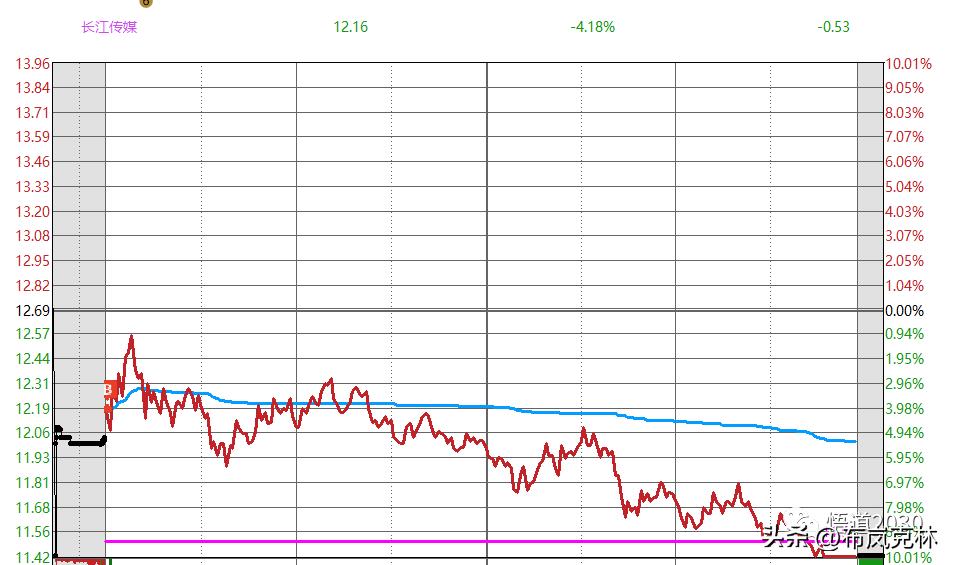
Task: Click the 13.33 price axis label
Action: coord(33,187)
